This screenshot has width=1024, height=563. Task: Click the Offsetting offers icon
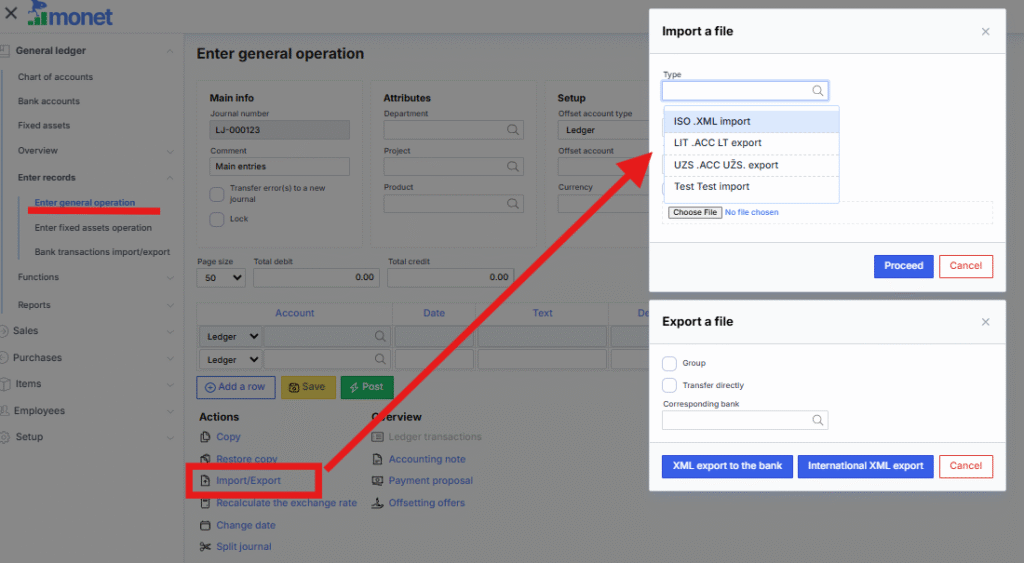(378, 503)
